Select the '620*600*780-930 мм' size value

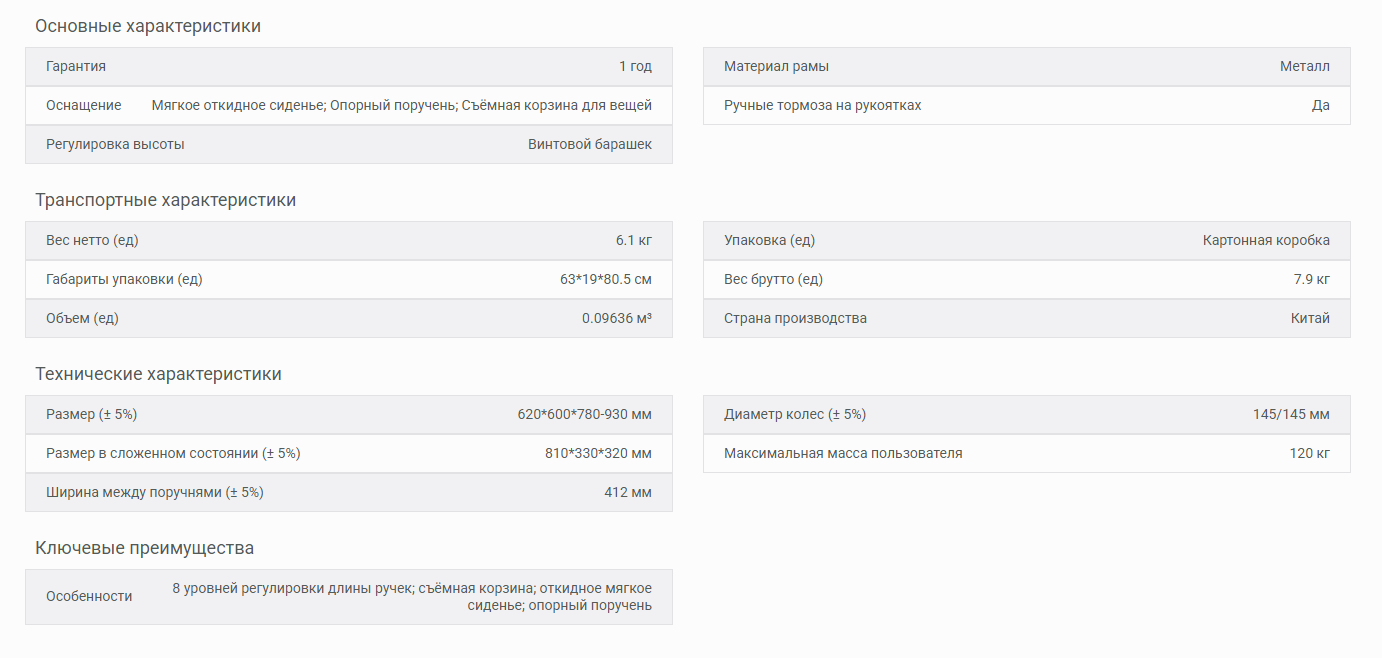(584, 414)
